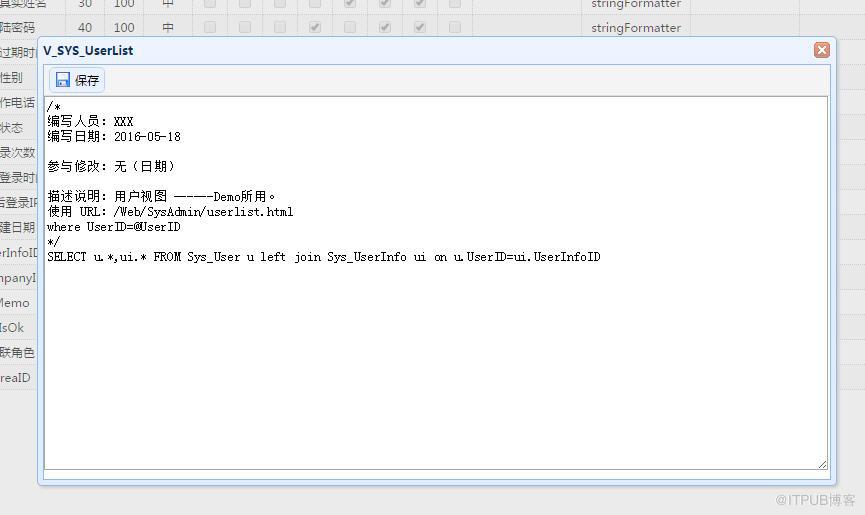The height and width of the screenshot is (515, 865).
Task: Toggle second checkbox in 陆密码 row
Action: point(245,27)
